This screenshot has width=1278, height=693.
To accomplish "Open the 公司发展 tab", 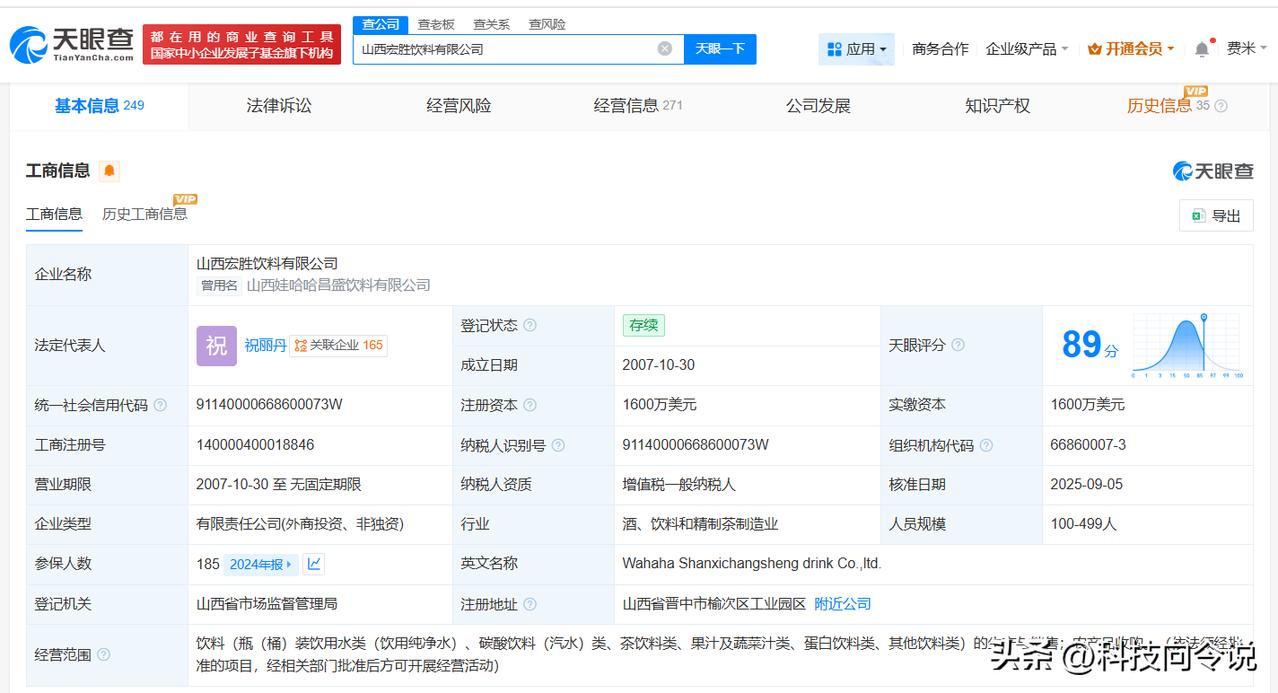I will point(818,105).
